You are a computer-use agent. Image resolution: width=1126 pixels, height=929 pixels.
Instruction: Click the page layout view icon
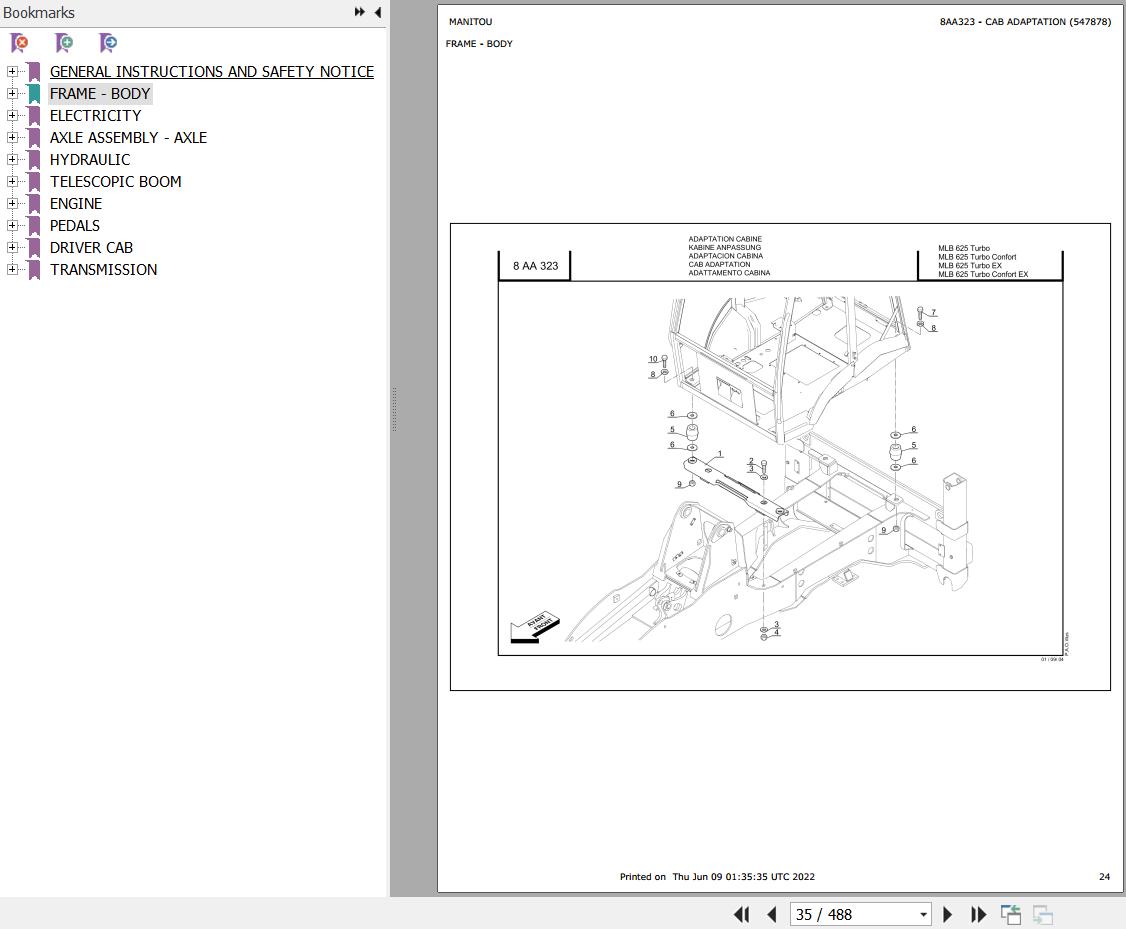pyautogui.click(x=1011, y=914)
